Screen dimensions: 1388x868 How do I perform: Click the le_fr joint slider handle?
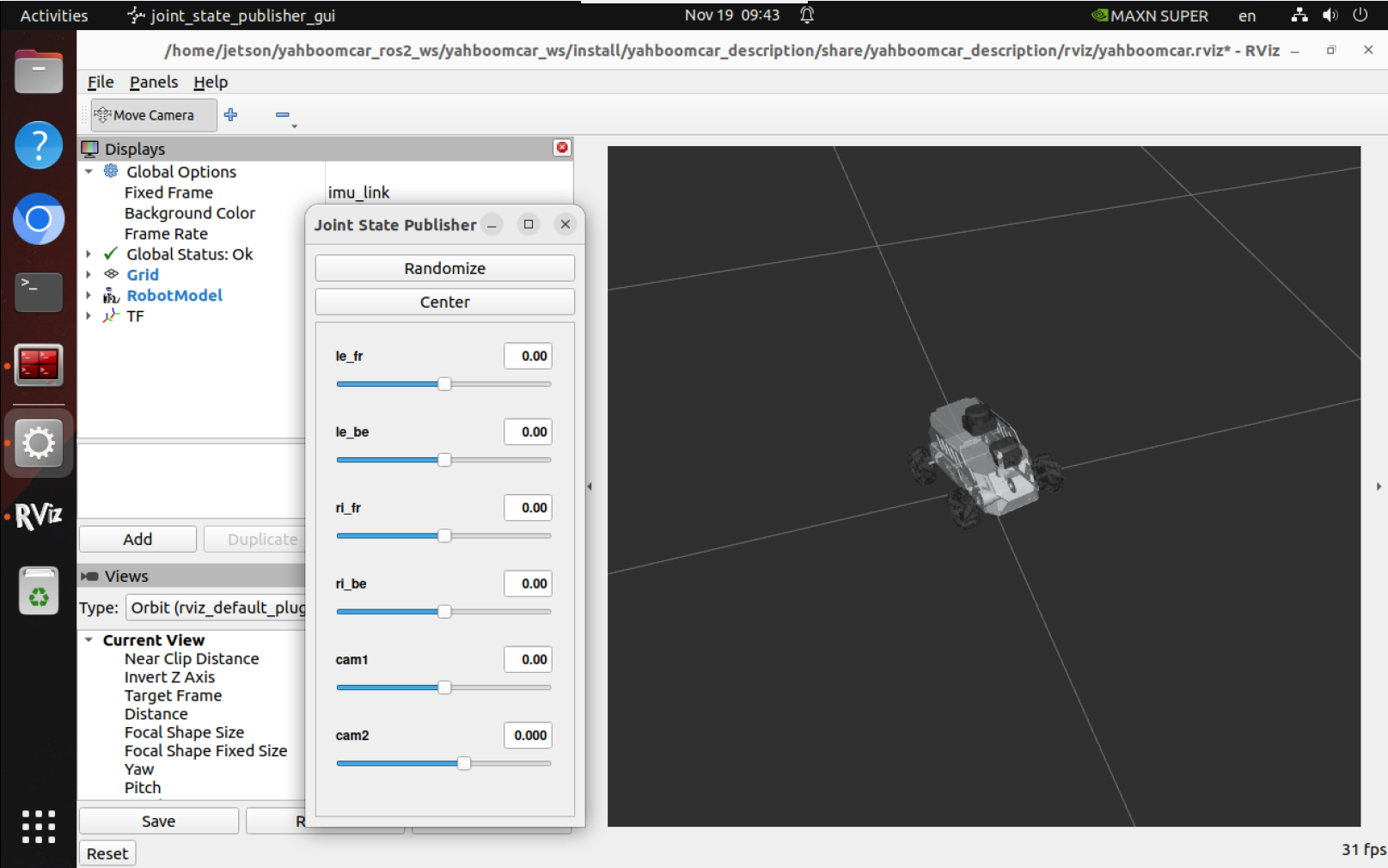click(444, 384)
